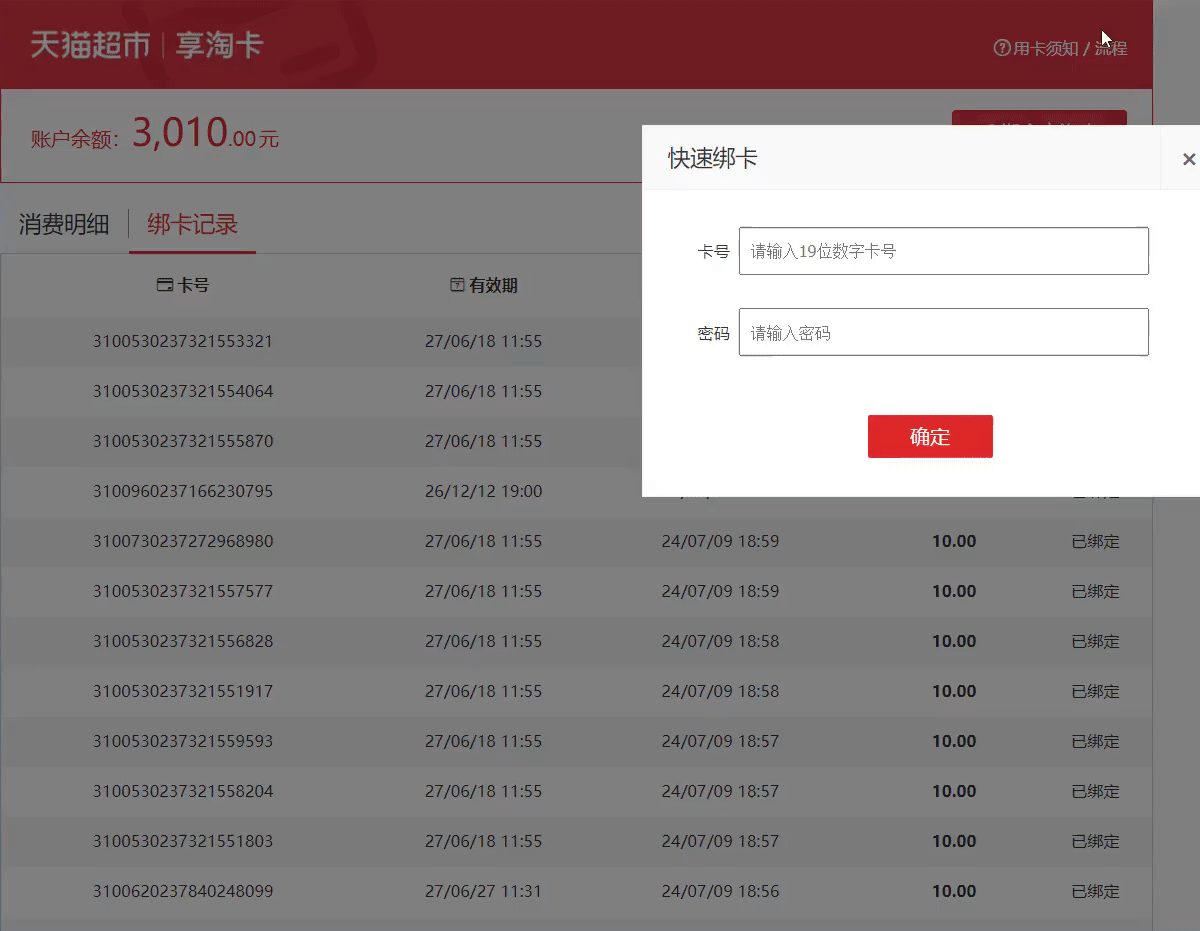Switch to the 消费明细 tab
1200x931 pixels.
[64, 224]
